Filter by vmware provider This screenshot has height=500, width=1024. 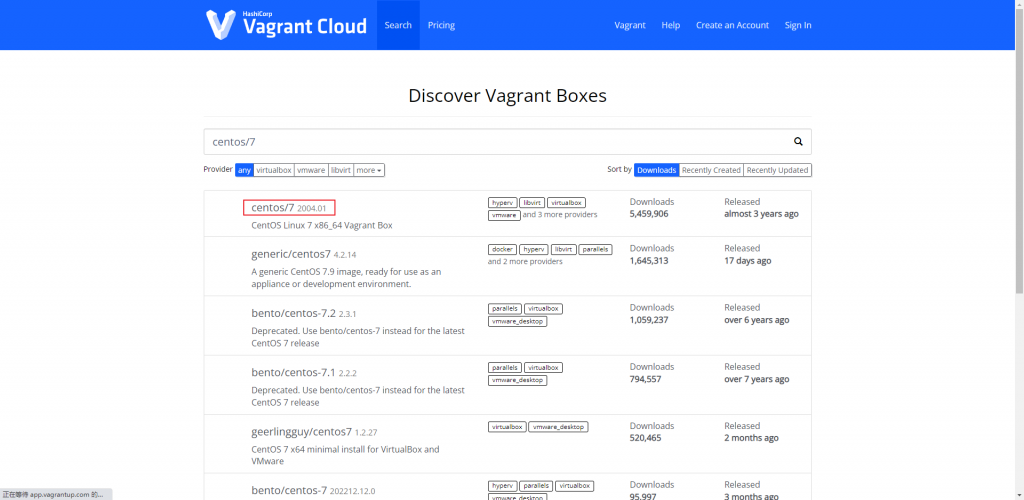pos(311,170)
